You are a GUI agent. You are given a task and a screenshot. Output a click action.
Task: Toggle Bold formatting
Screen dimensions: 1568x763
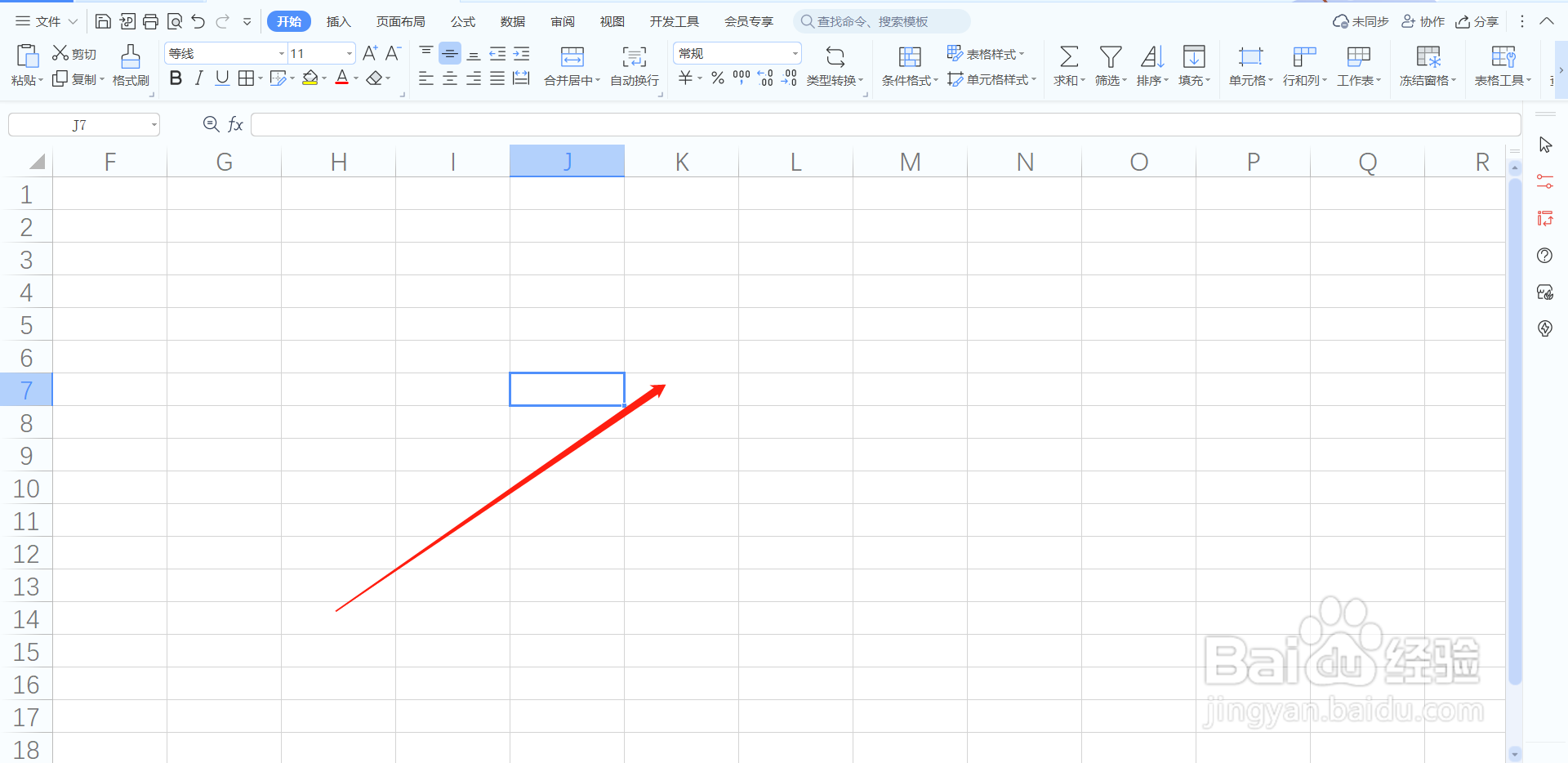[176, 78]
